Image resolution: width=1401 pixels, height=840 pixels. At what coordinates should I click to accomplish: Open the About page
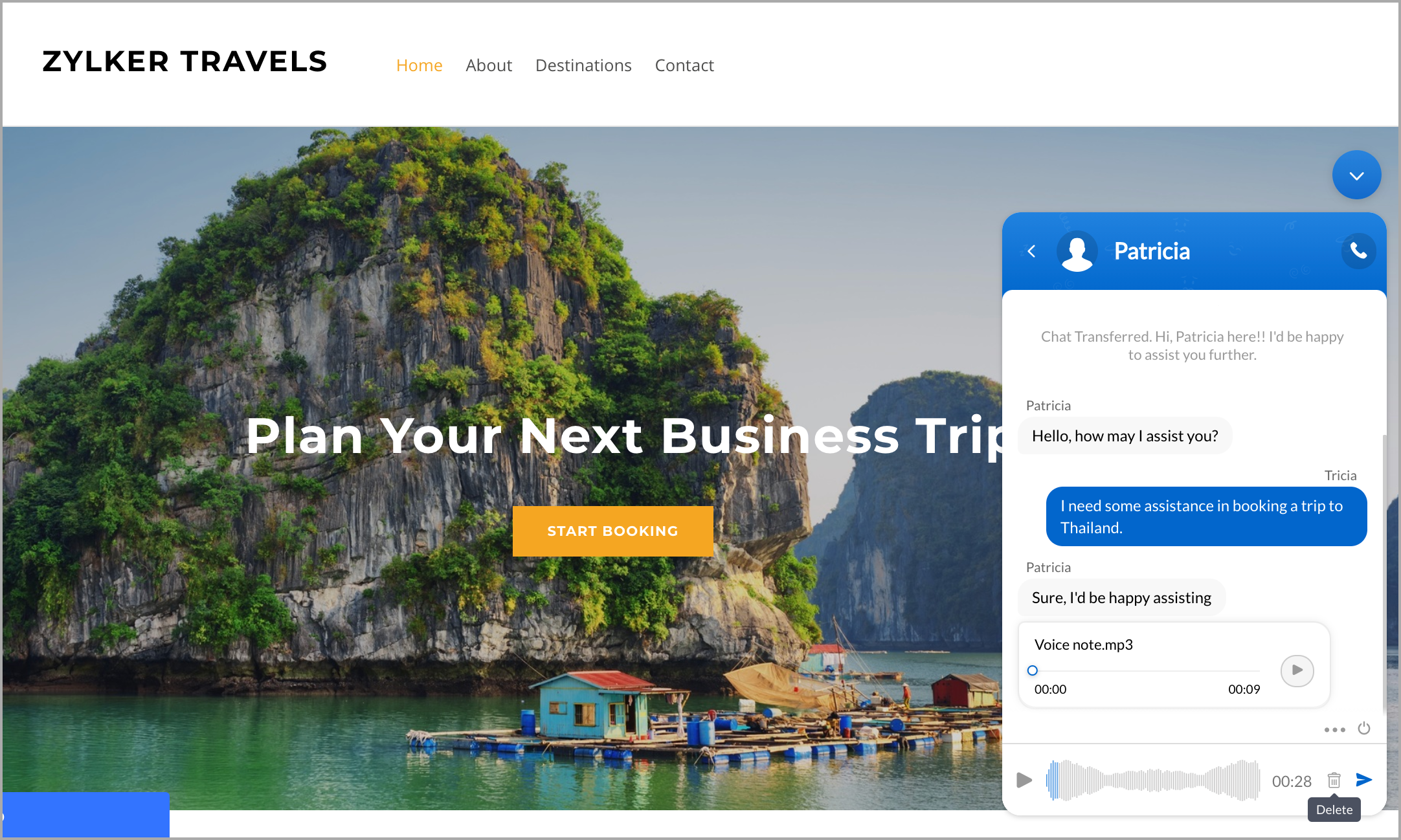pos(489,65)
